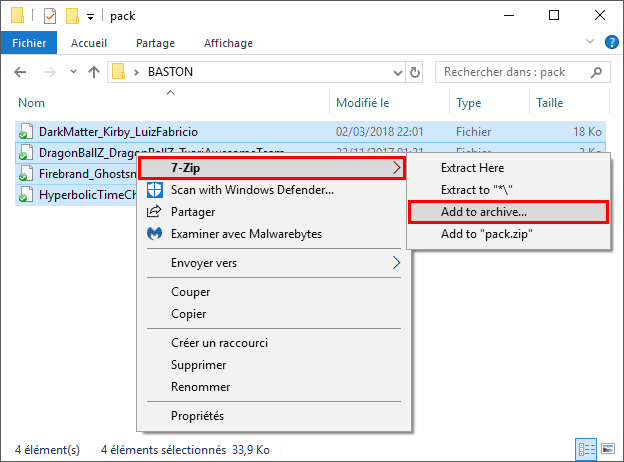Click the Windows Defender shield icon
The image size is (624, 462).
(x=154, y=190)
